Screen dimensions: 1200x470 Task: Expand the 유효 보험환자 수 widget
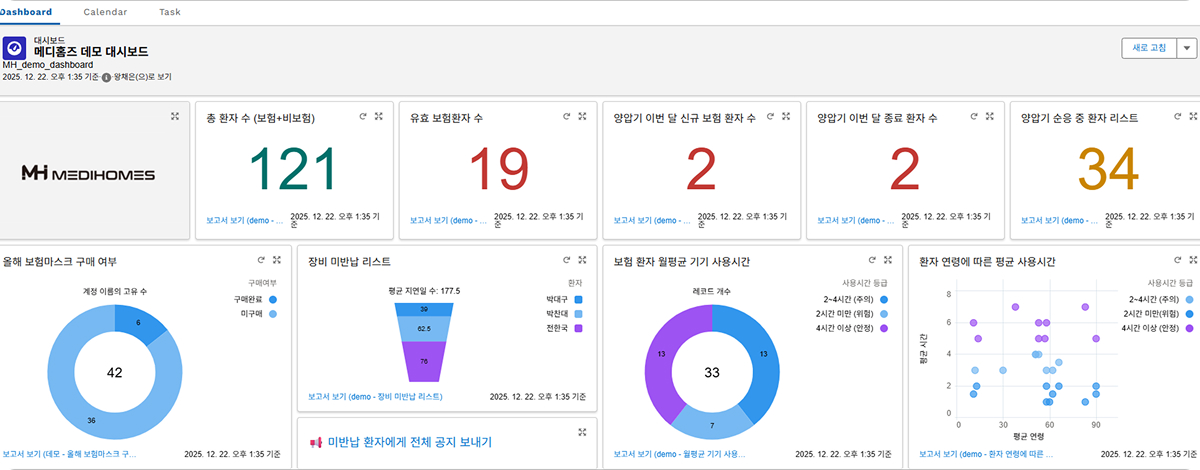[x=582, y=117]
